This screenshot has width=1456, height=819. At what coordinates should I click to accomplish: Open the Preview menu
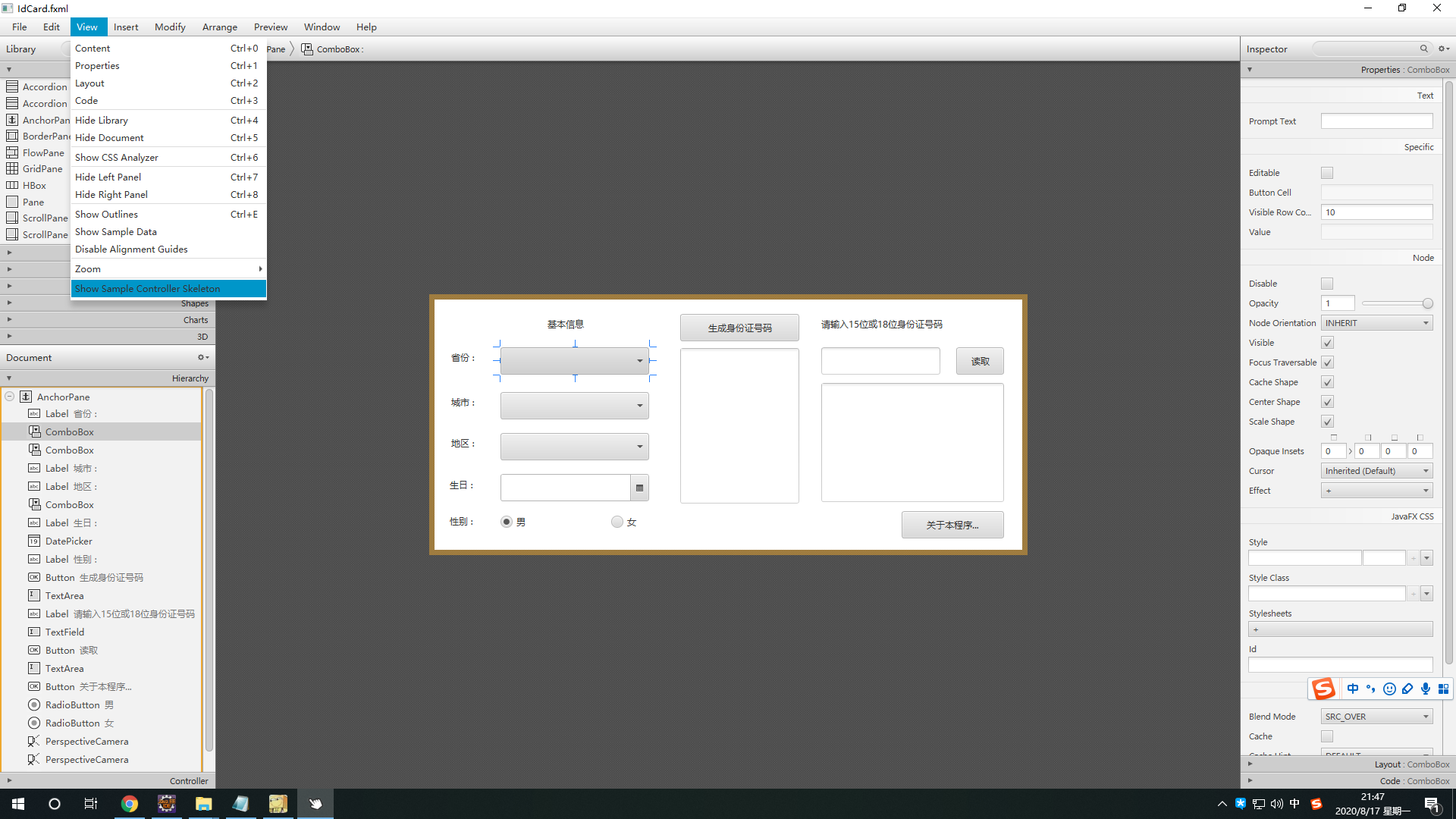tap(270, 27)
